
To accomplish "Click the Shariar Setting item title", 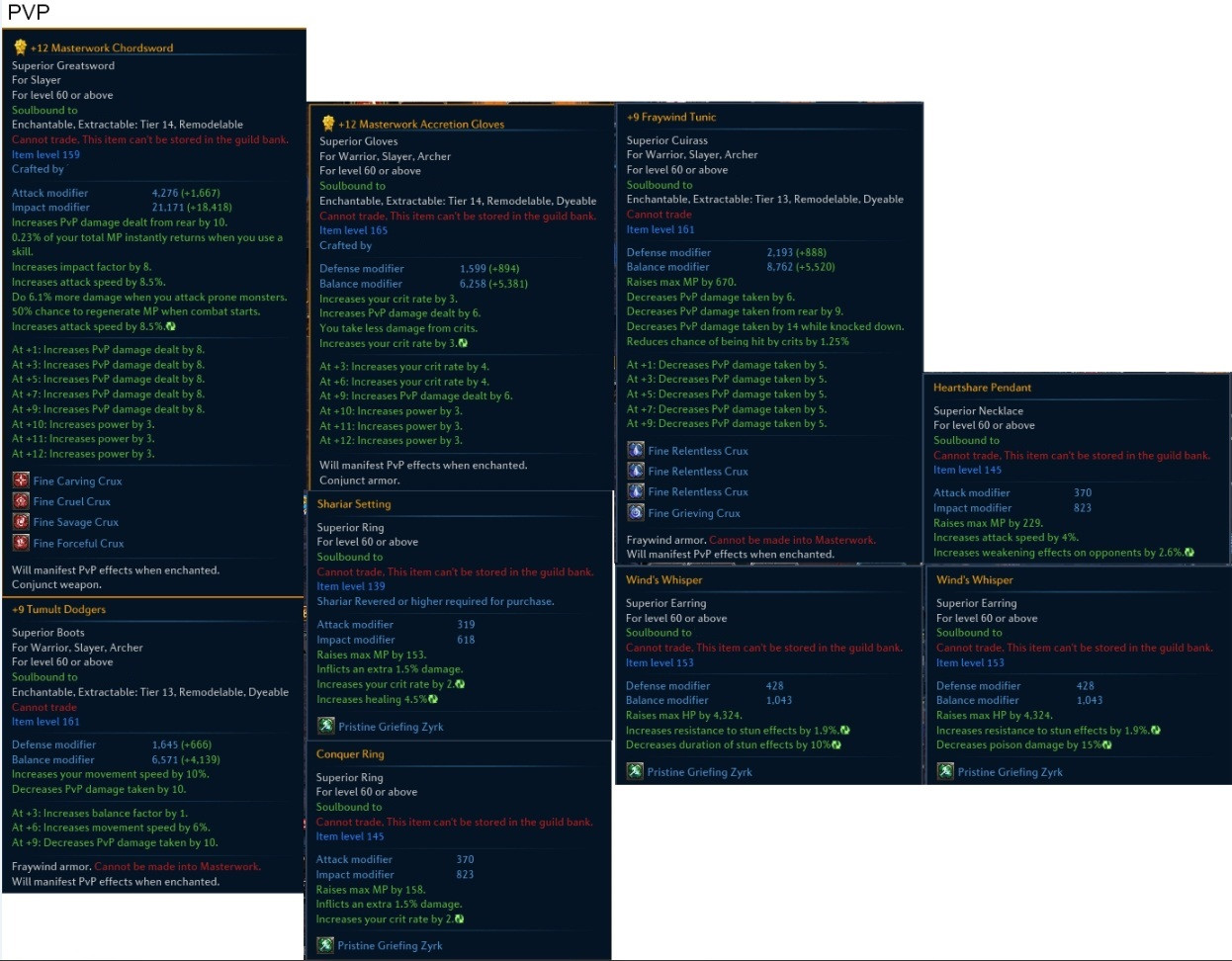I will (354, 504).
